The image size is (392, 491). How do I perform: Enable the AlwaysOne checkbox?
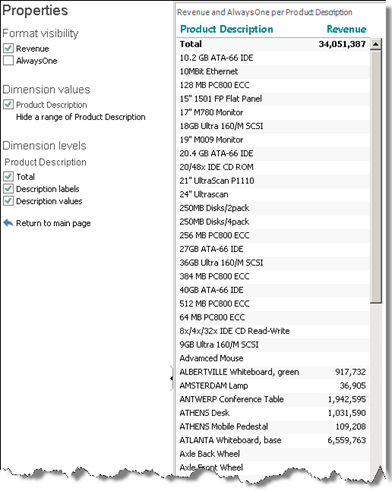point(8,61)
